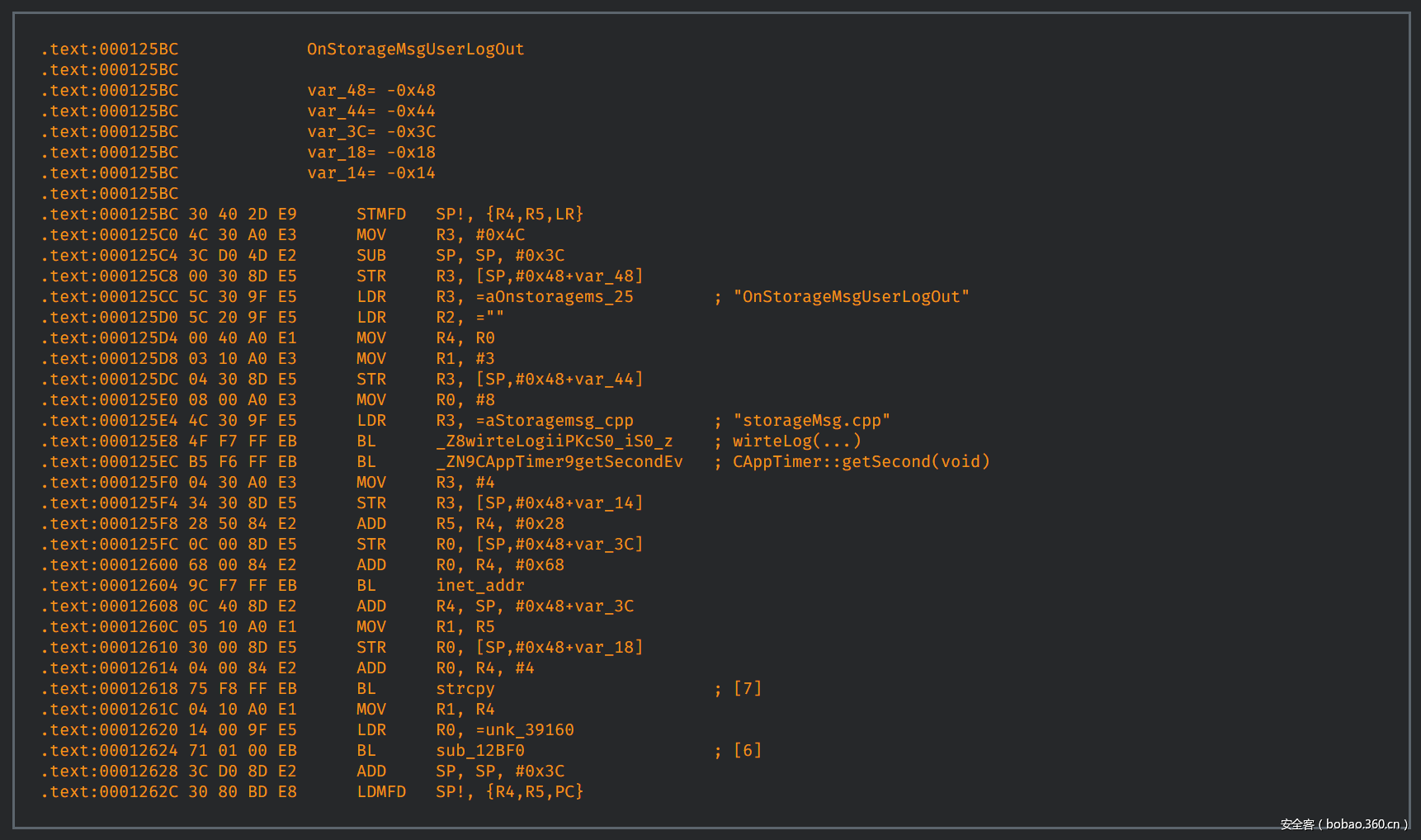Click the var_48= -0x48 variable definition
This screenshot has width=1421, height=840.
pyautogui.click(x=371, y=91)
